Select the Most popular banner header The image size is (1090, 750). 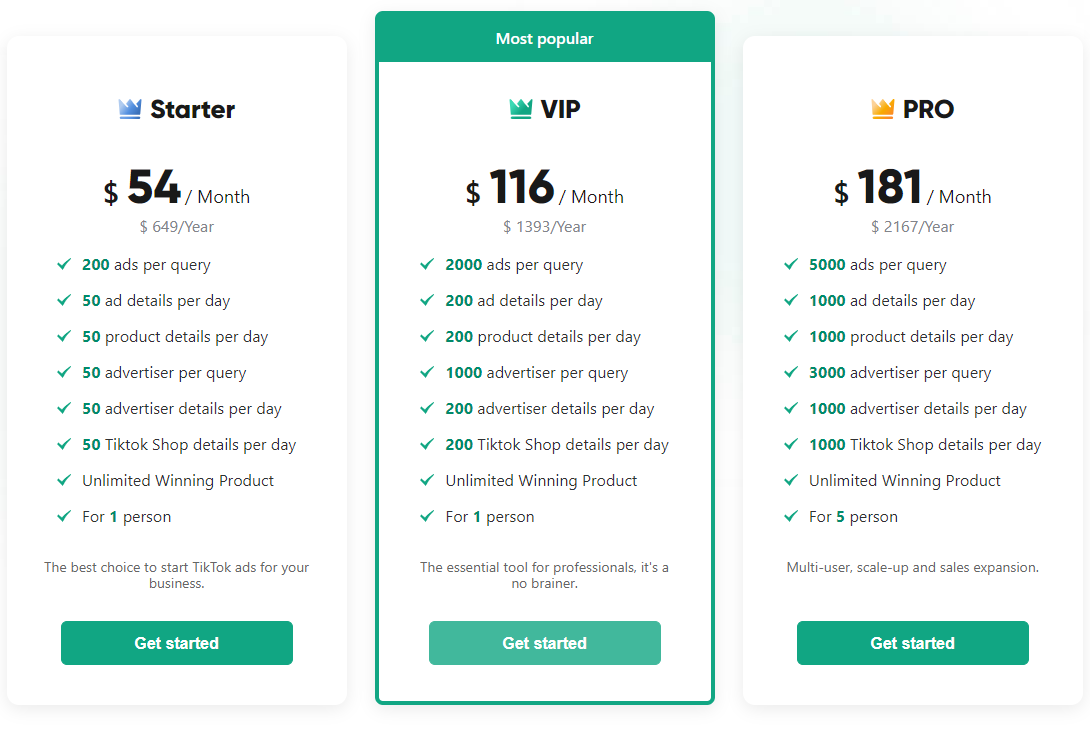(x=545, y=39)
